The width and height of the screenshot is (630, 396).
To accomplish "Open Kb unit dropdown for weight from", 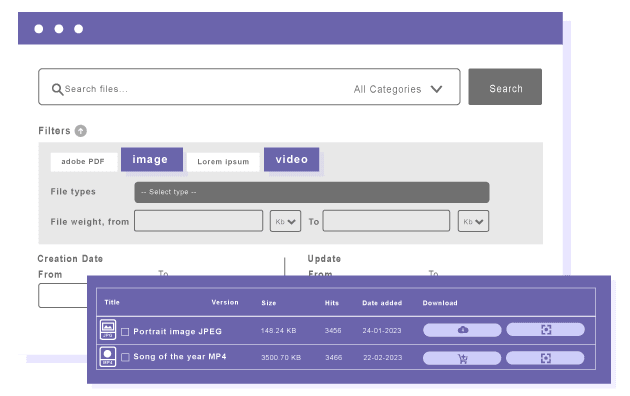I will pos(285,221).
